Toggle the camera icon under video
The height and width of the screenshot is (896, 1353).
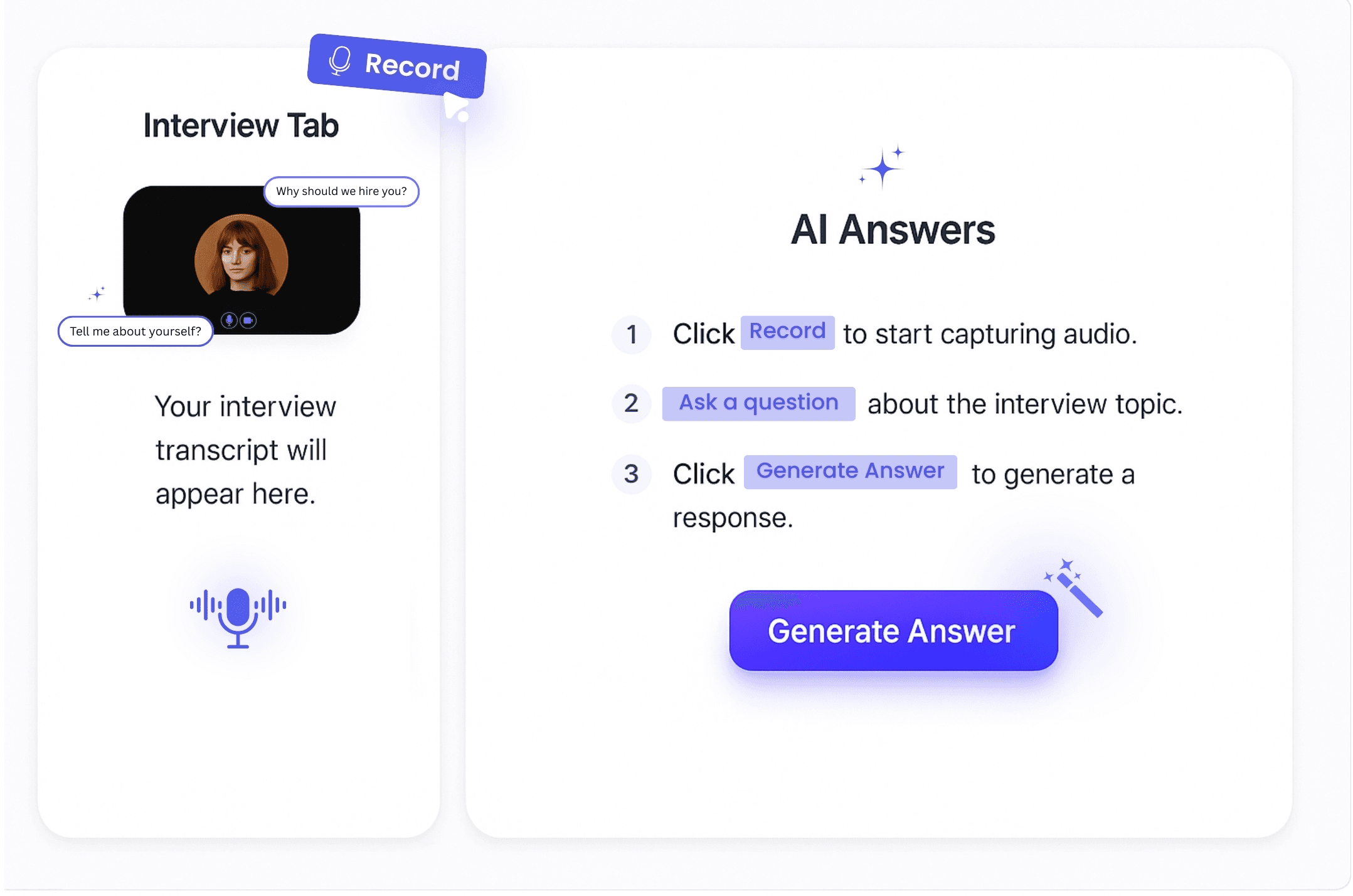point(248,320)
